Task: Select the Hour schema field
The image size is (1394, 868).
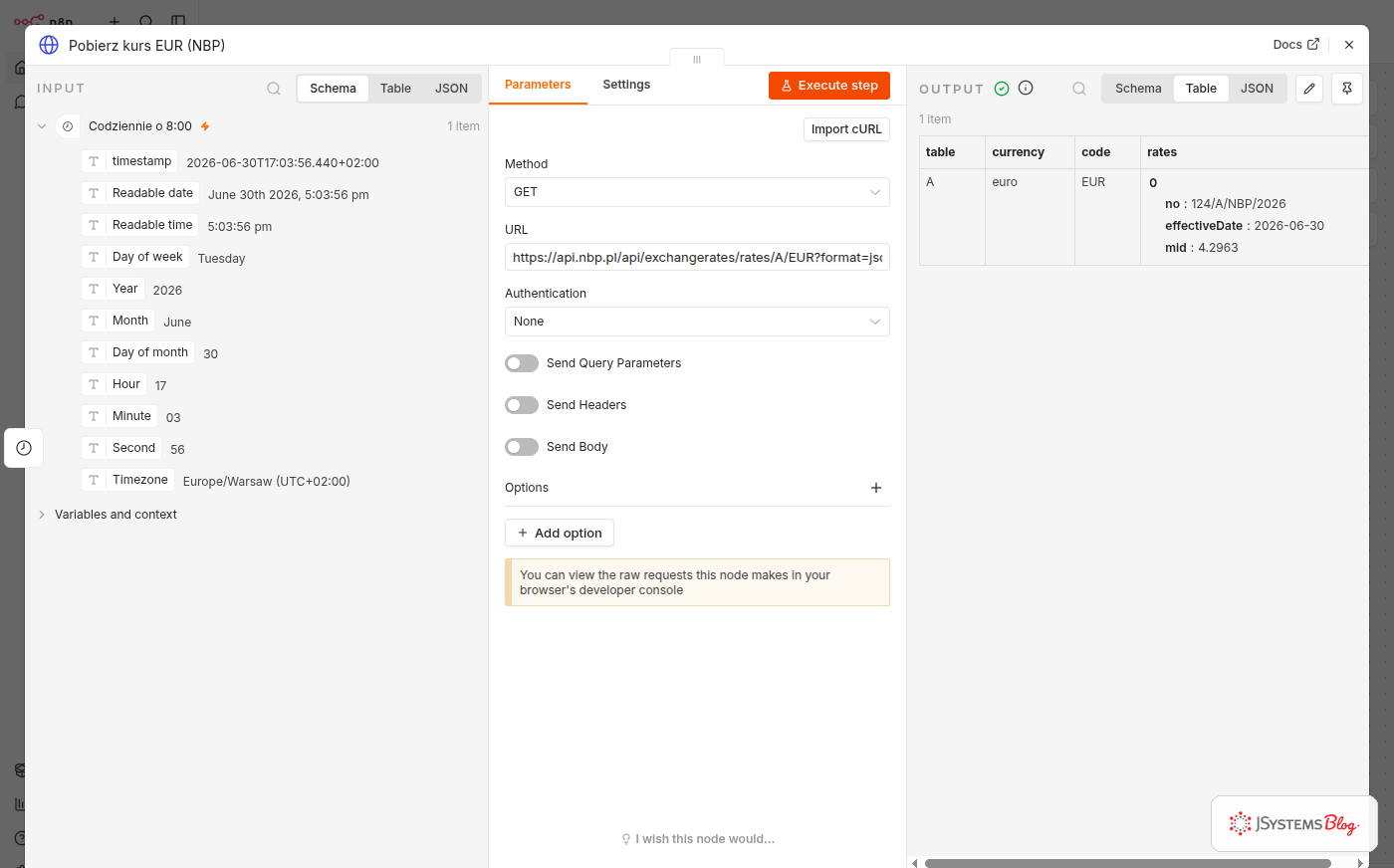Action: 114,384
